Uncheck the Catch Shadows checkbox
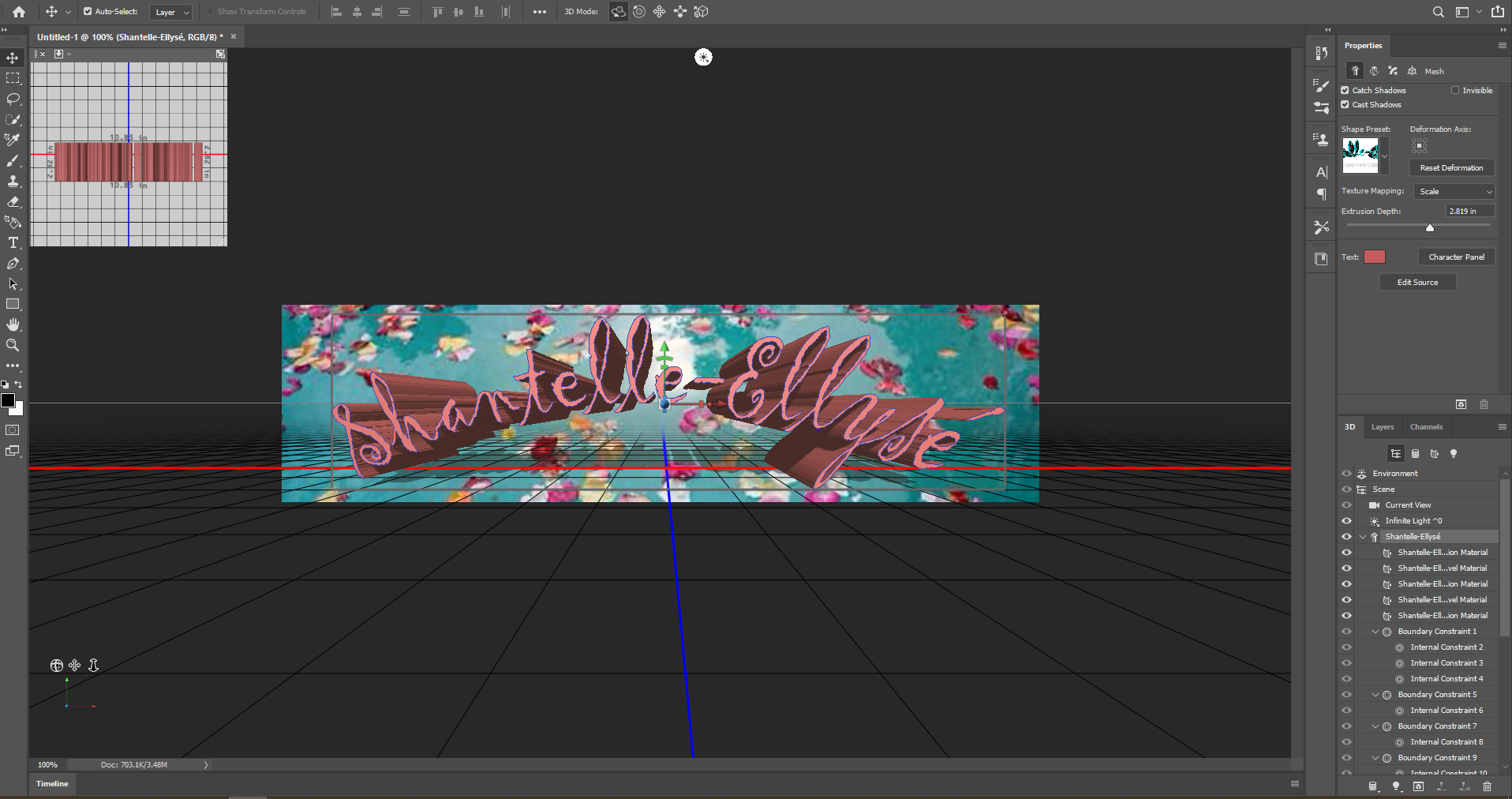The image size is (1512, 799). (1345, 90)
